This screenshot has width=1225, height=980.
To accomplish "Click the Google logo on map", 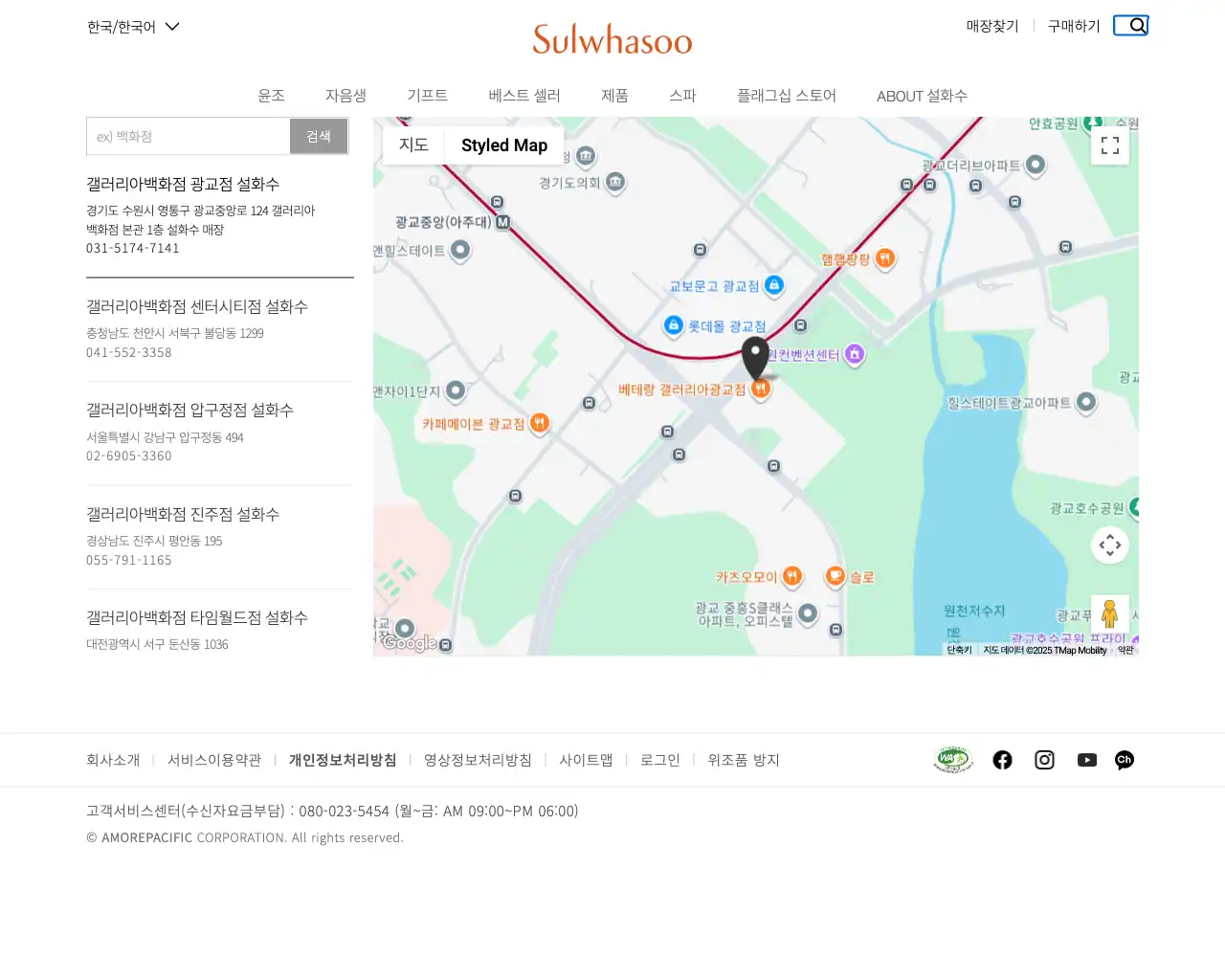I will (x=410, y=643).
